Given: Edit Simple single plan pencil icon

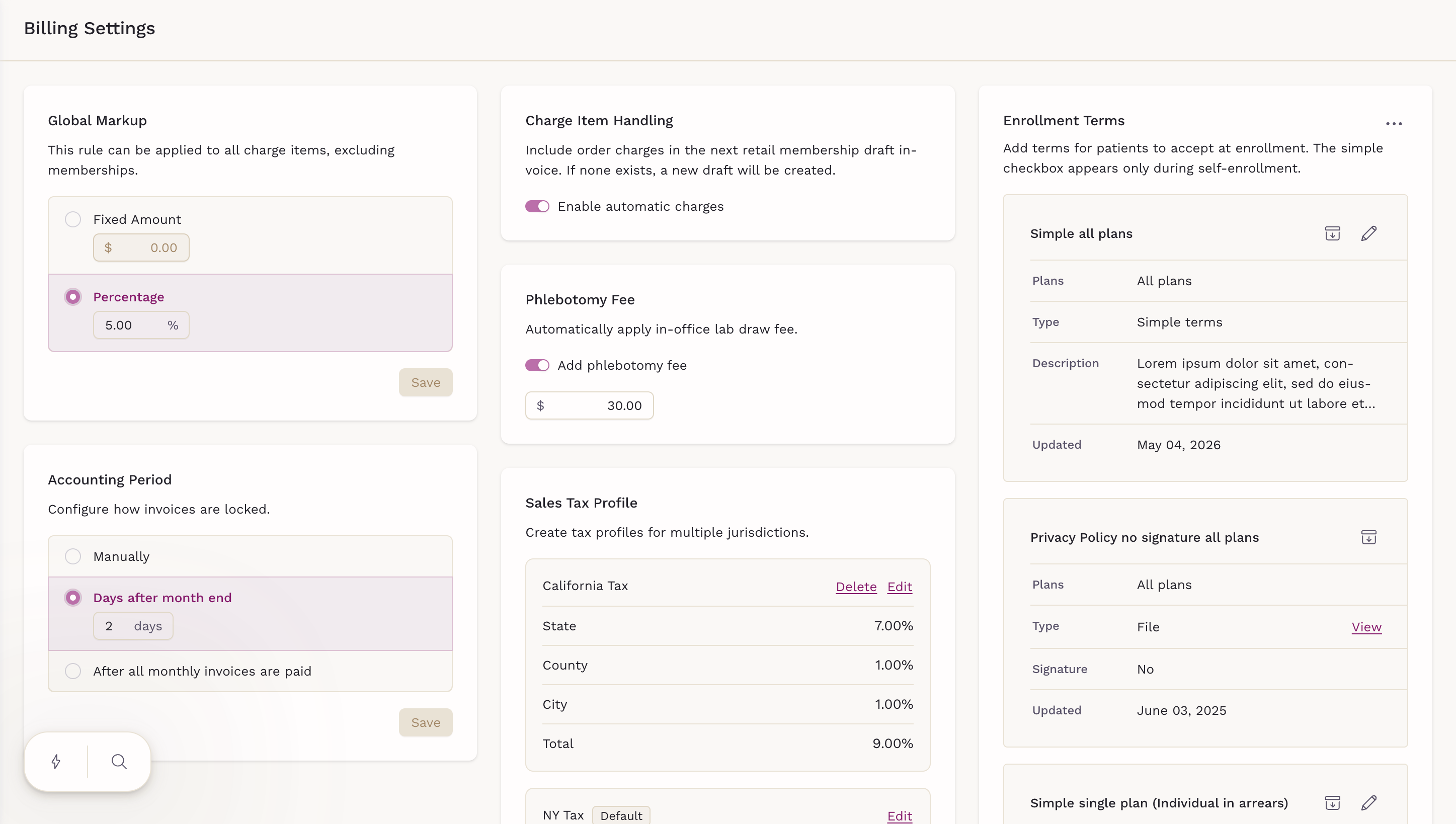Looking at the screenshot, I should click(1369, 802).
